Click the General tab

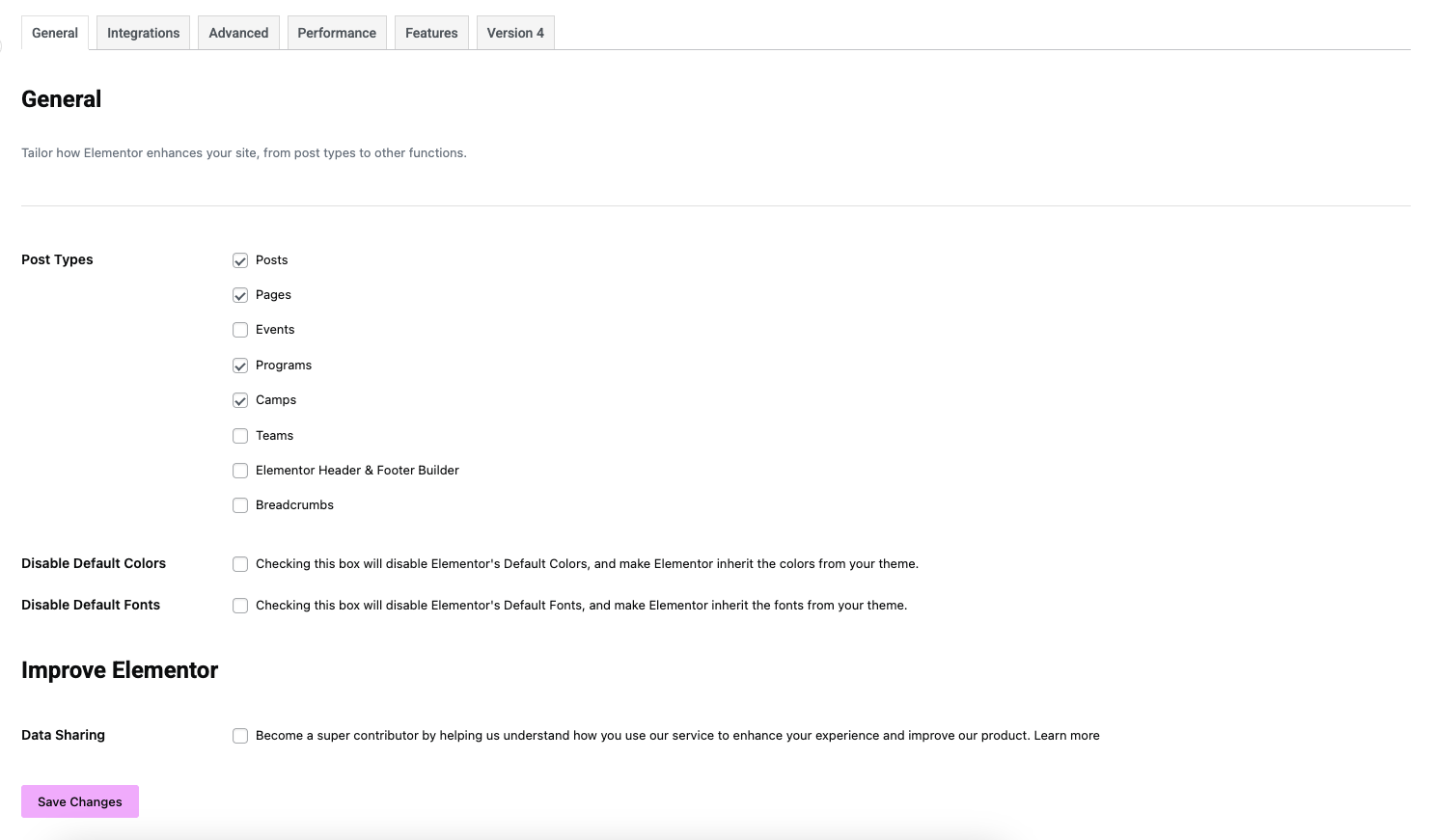(x=55, y=33)
